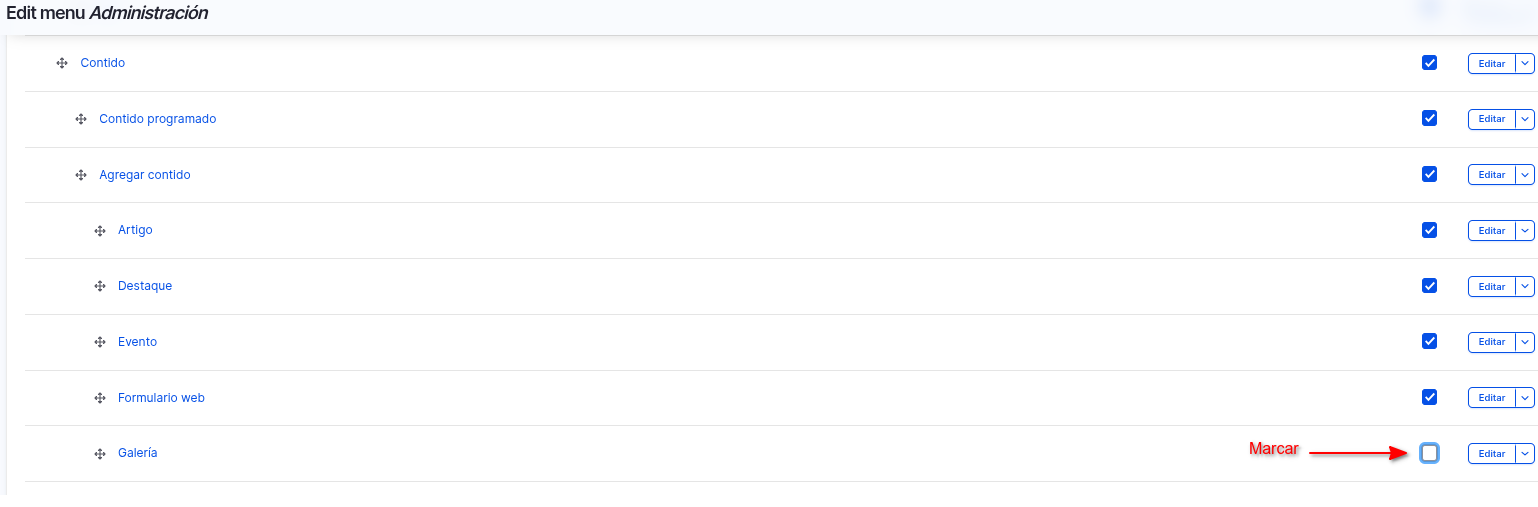Expand the Editar dropdown arrow for Destaque
The image size is (1538, 507).
[x=1524, y=287]
